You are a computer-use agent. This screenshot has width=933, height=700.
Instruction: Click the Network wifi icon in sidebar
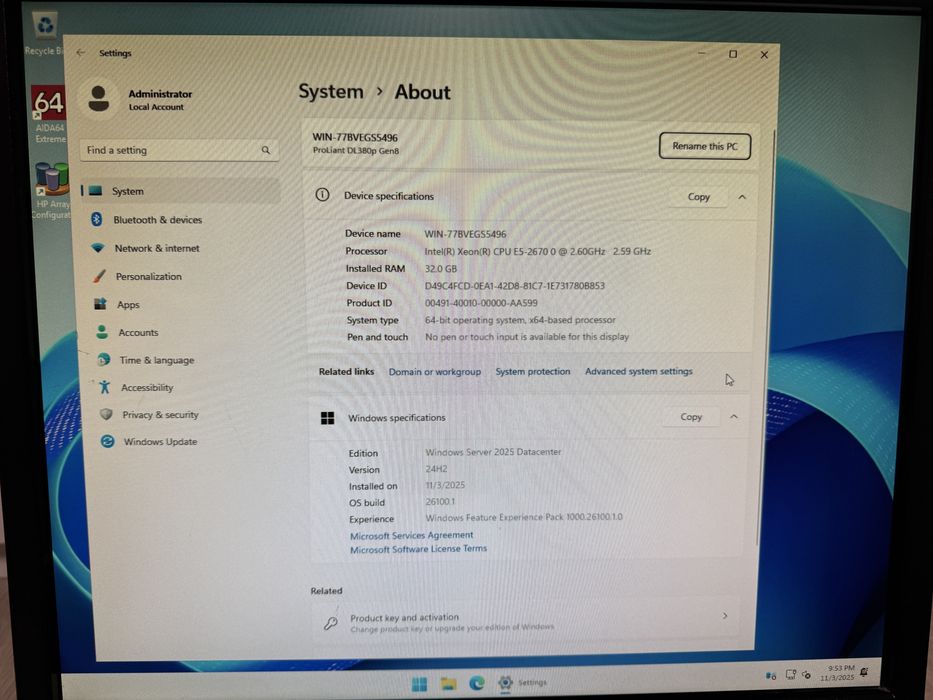pos(98,248)
